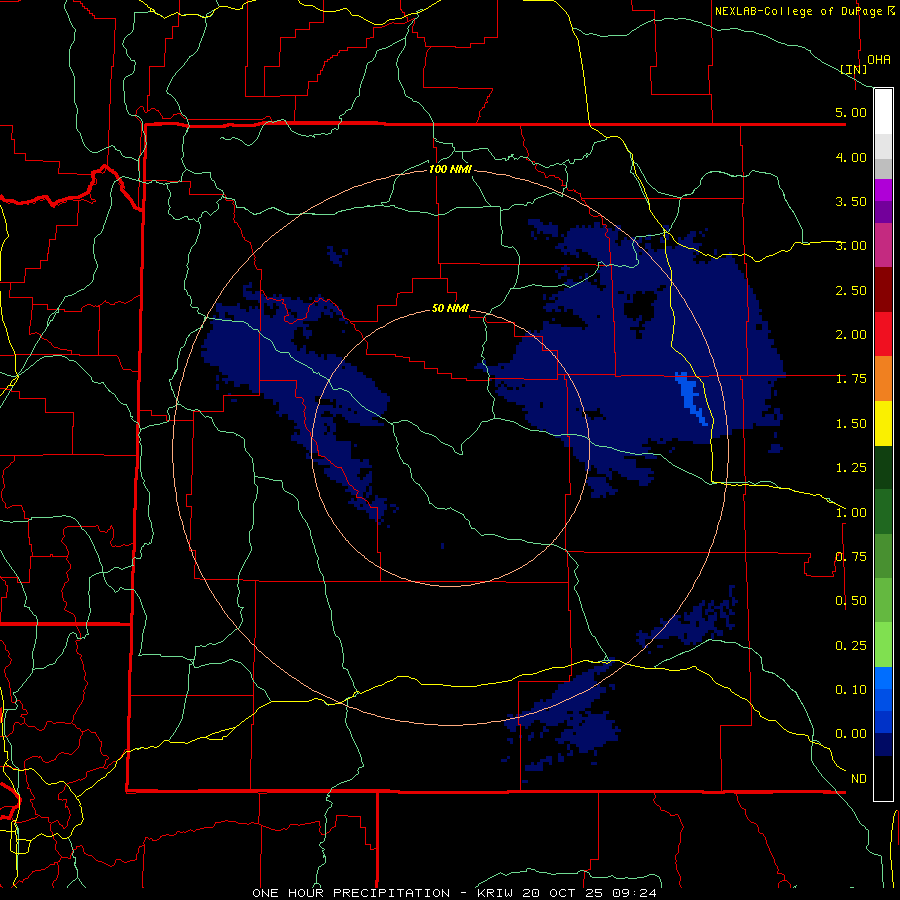
Task: Pick the orange swatch near 1.75
Action: [883, 379]
